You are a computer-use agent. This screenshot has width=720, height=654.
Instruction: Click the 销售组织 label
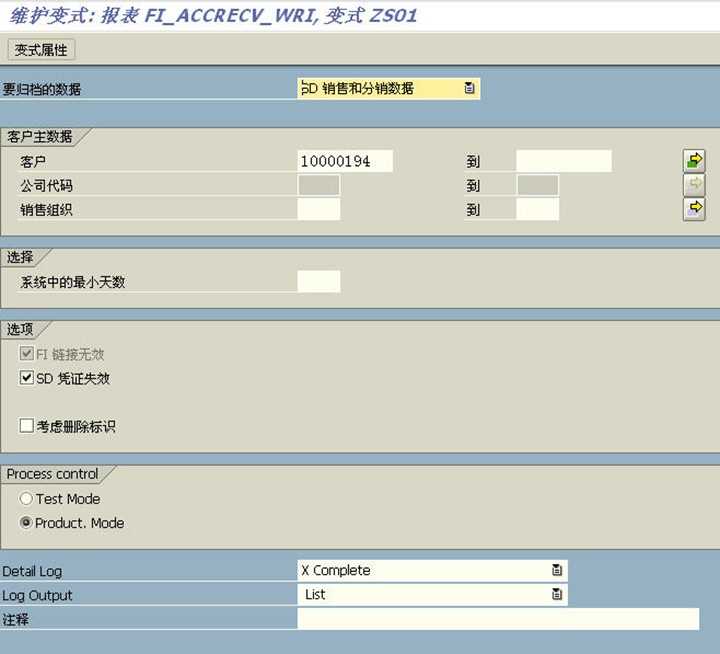[46, 210]
